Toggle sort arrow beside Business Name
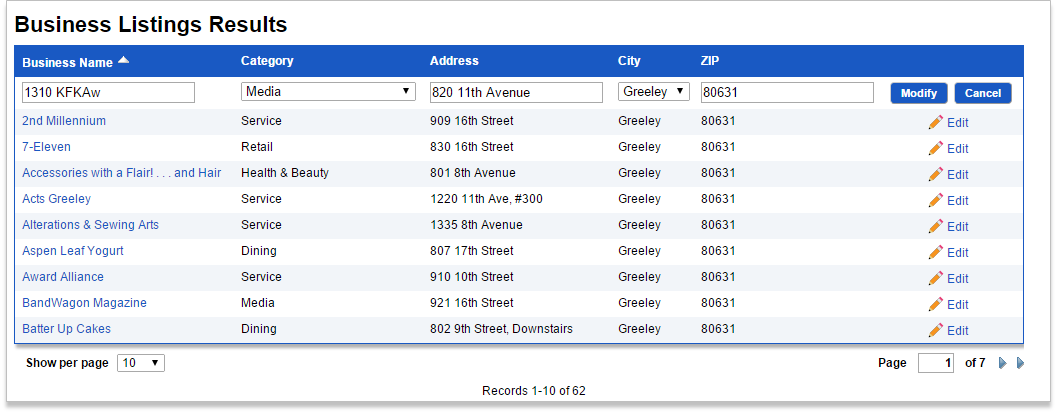The height and width of the screenshot is (413, 1057). tap(123, 61)
